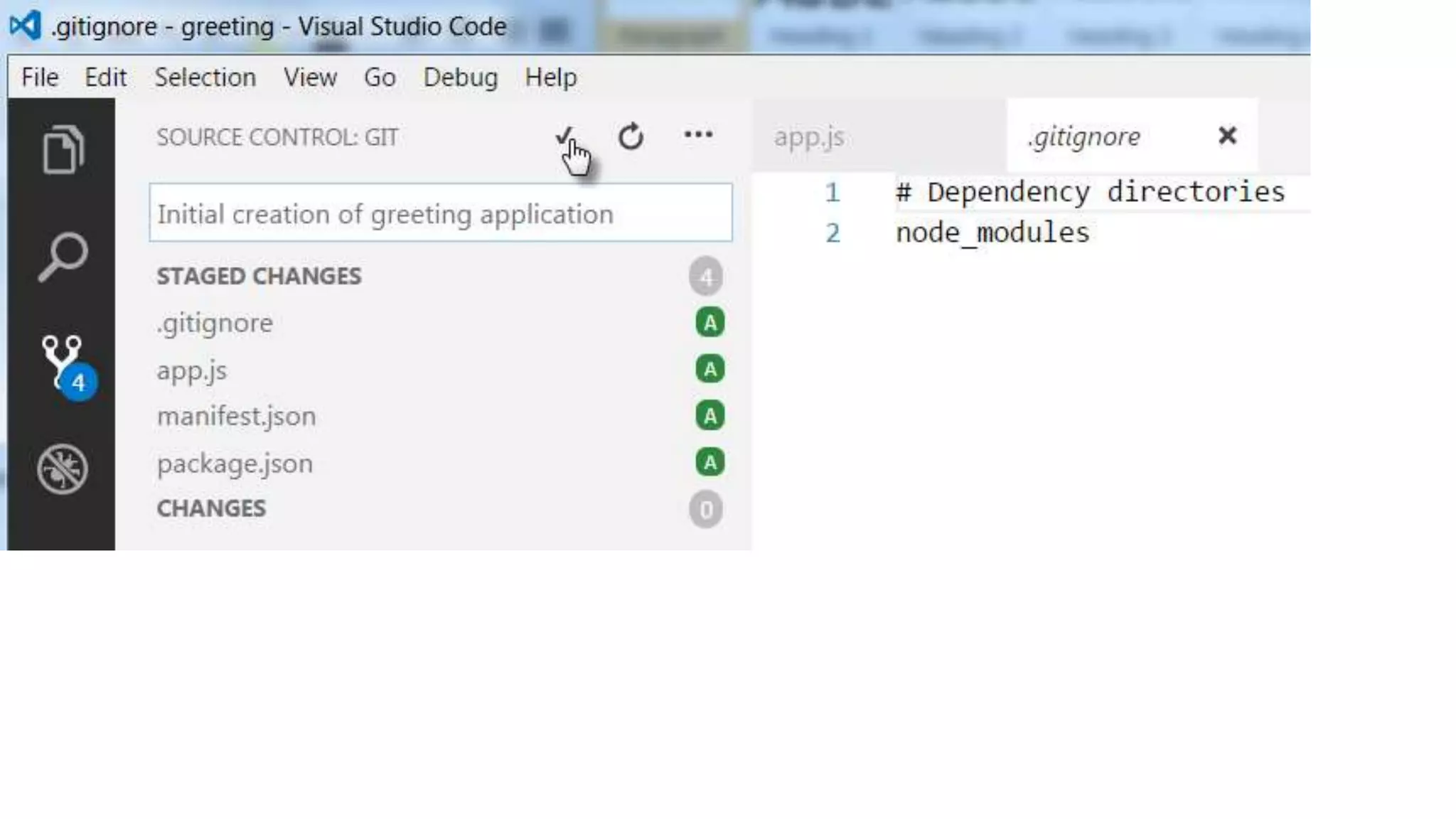Image resolution: width=1456 pixels, height=819 pixels.
Task: Click line 2 node_modules in editor
Action: click(992, 233)
